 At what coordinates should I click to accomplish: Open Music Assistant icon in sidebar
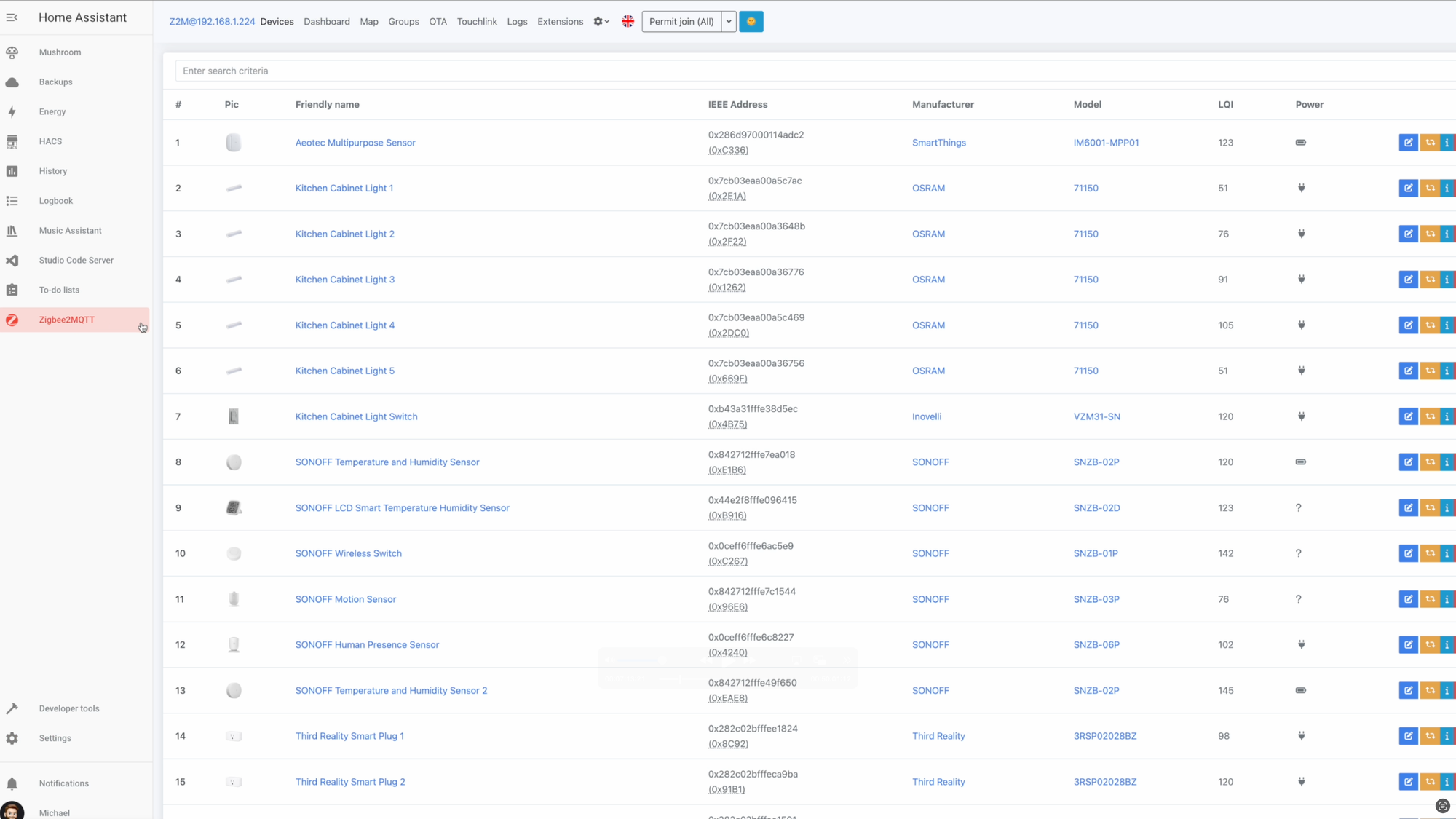pos(12,231)
